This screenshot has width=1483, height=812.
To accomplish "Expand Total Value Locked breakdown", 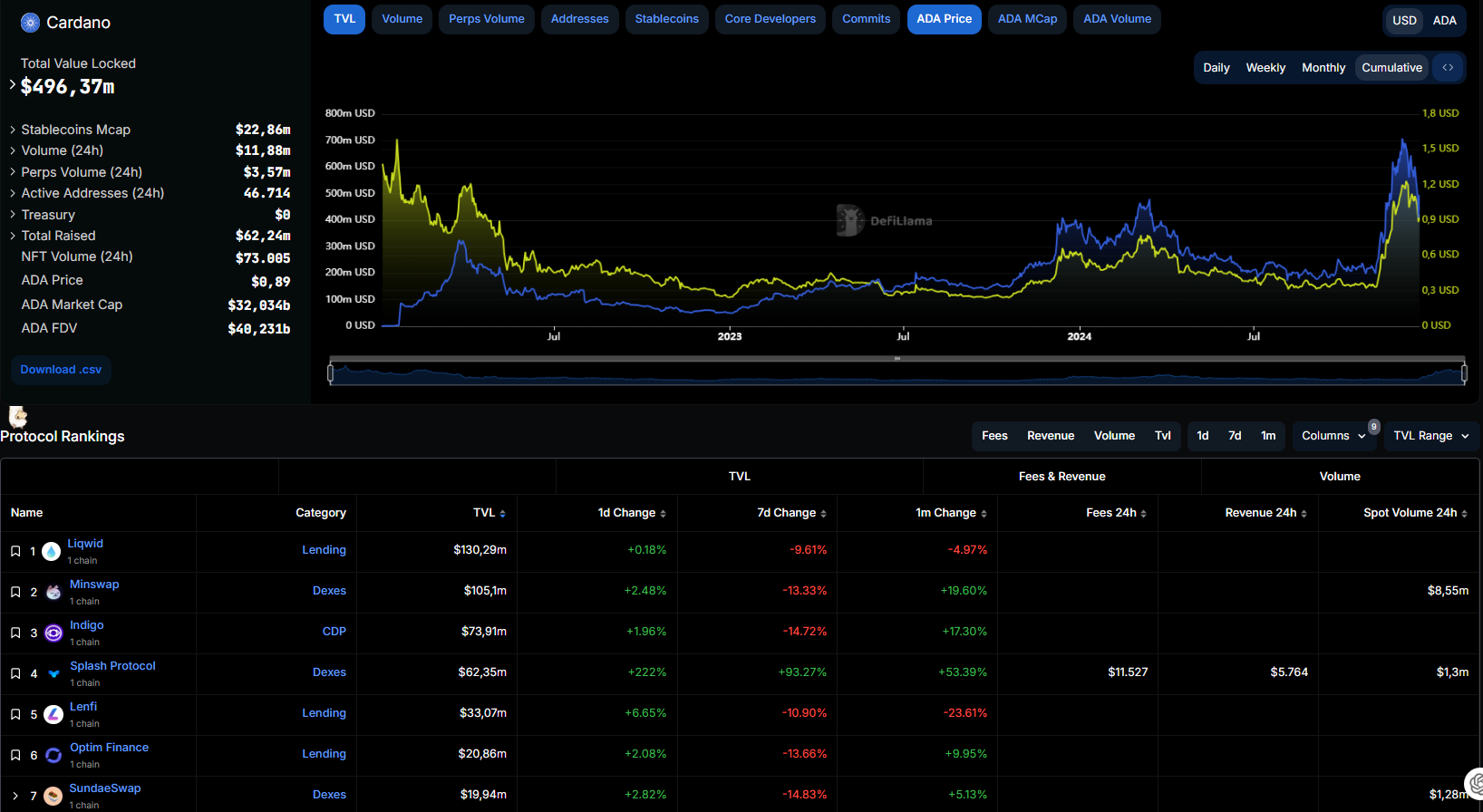I will tap(13, 85).
